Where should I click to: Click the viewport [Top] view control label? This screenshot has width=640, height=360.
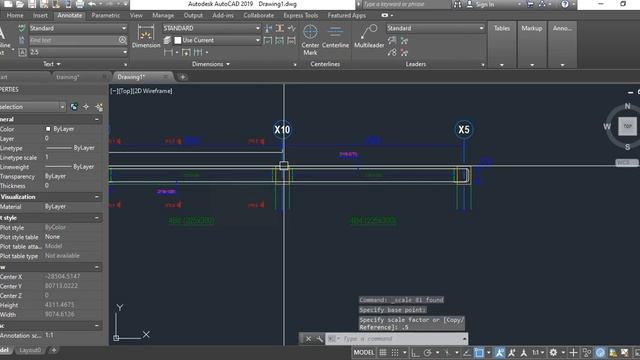coord(124,91)
